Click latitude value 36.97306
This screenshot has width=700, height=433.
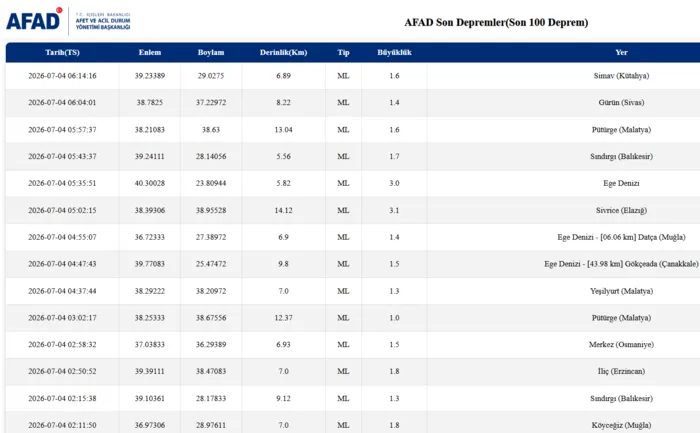150,425
